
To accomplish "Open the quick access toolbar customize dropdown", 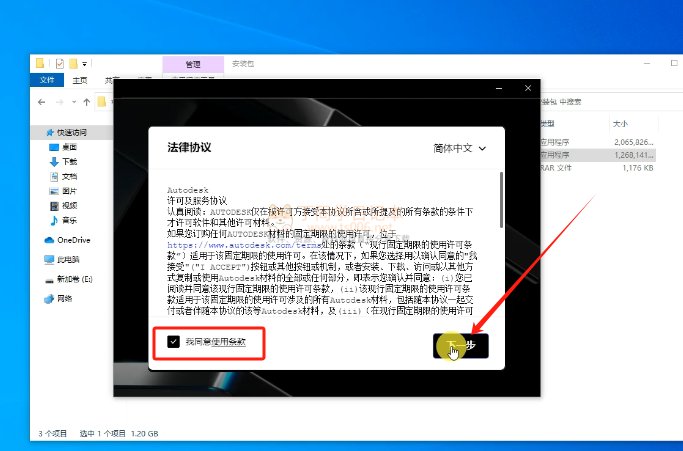I will pyautogui.click(x=85, y=64).
